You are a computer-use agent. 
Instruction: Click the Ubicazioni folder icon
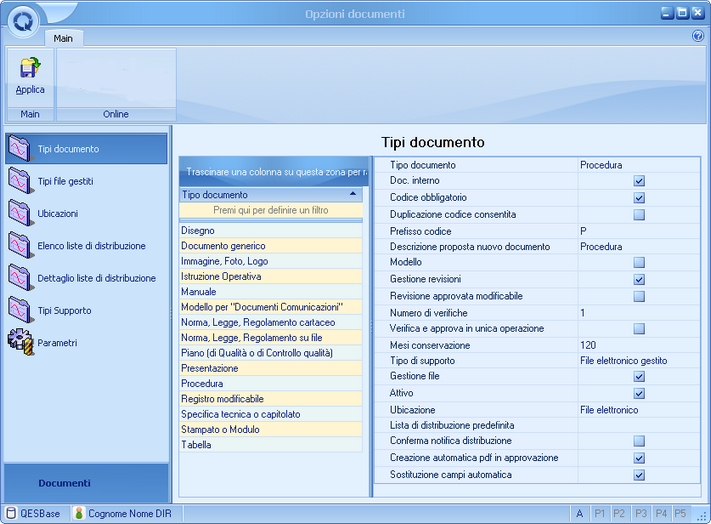click(19, 213)
